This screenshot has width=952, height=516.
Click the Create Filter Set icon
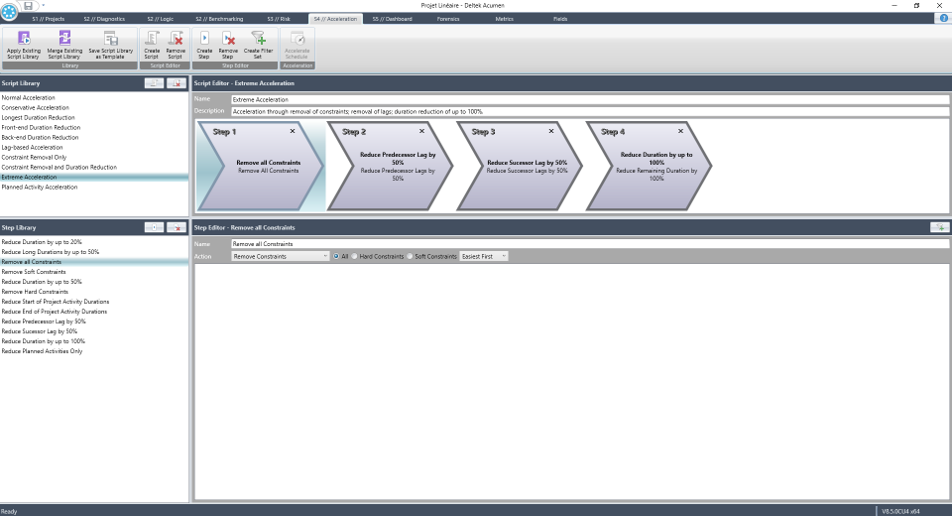pos(258,45)
